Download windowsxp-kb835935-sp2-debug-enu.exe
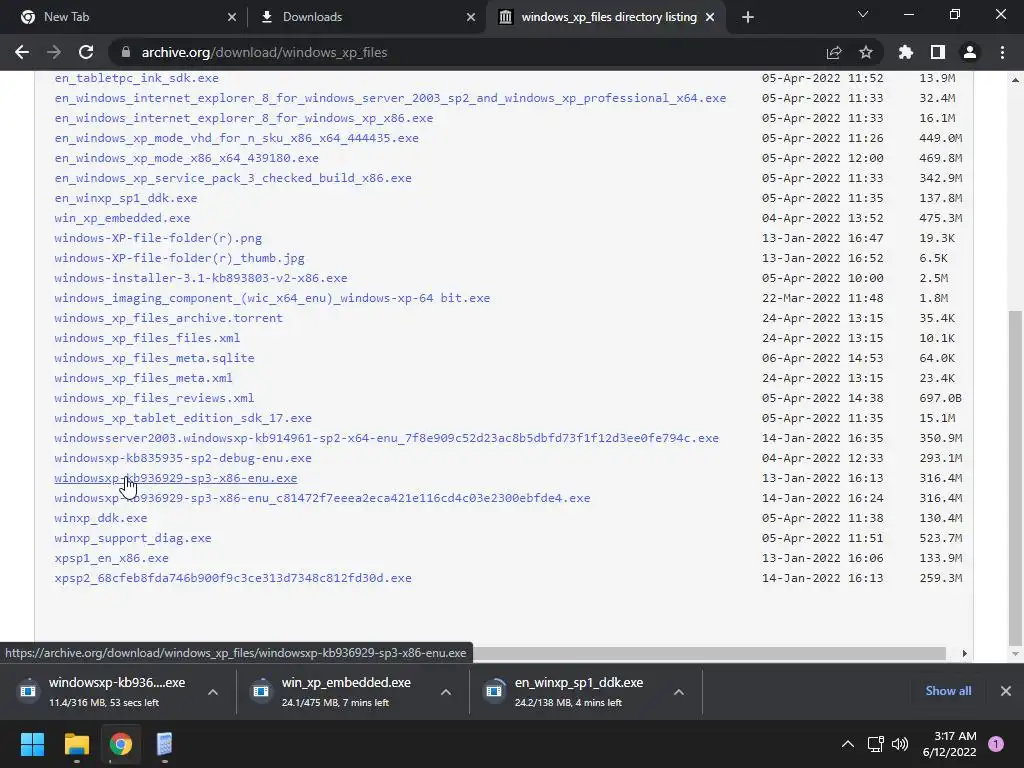This screenshot has width=1024, height=768. (x=183, y=458)
